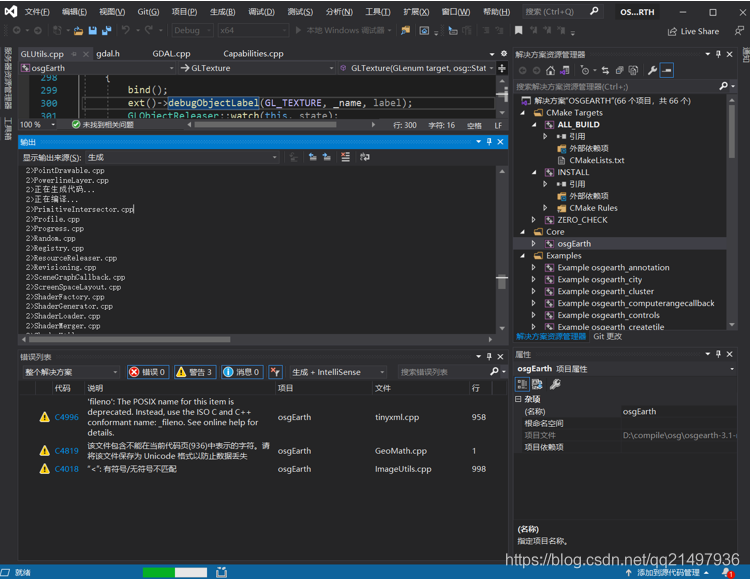Click the collapse all icon in Solution Explorer
The height and width of the screenshot is (579, 750).
619,71
